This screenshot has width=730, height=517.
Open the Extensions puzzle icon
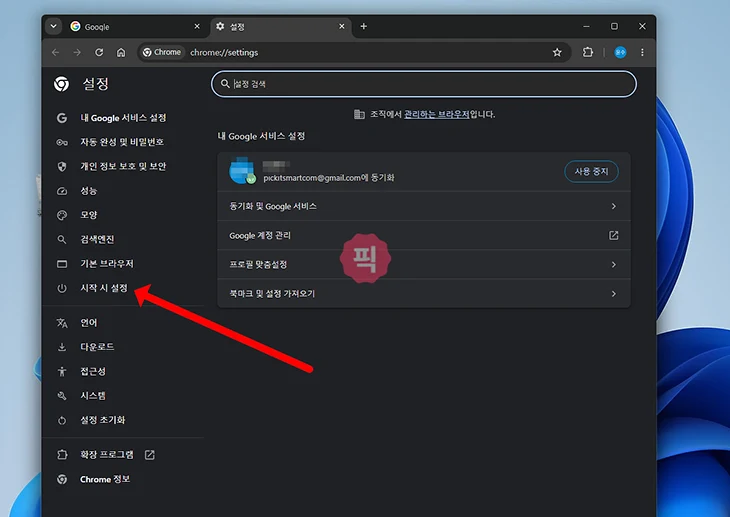click(588, 52)
